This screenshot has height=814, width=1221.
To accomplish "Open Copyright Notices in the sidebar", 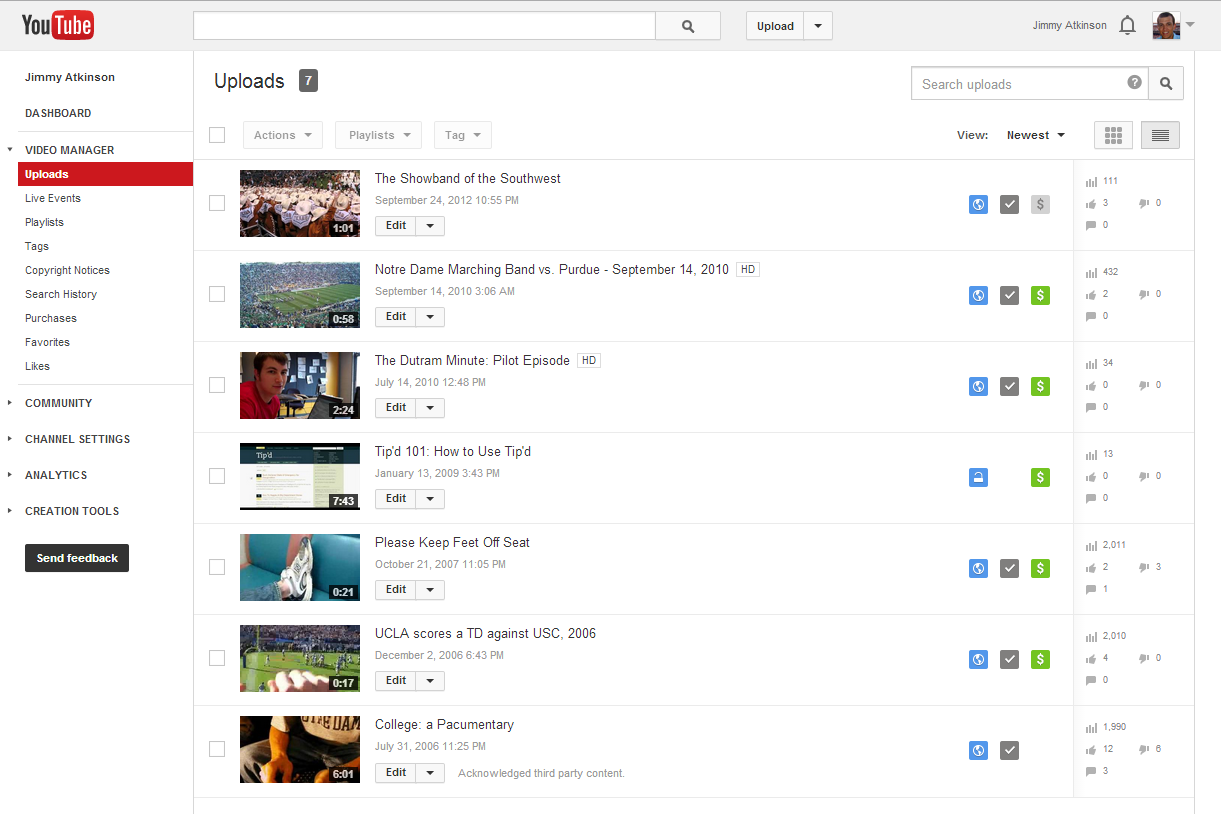I will click(x=67, y=270).
